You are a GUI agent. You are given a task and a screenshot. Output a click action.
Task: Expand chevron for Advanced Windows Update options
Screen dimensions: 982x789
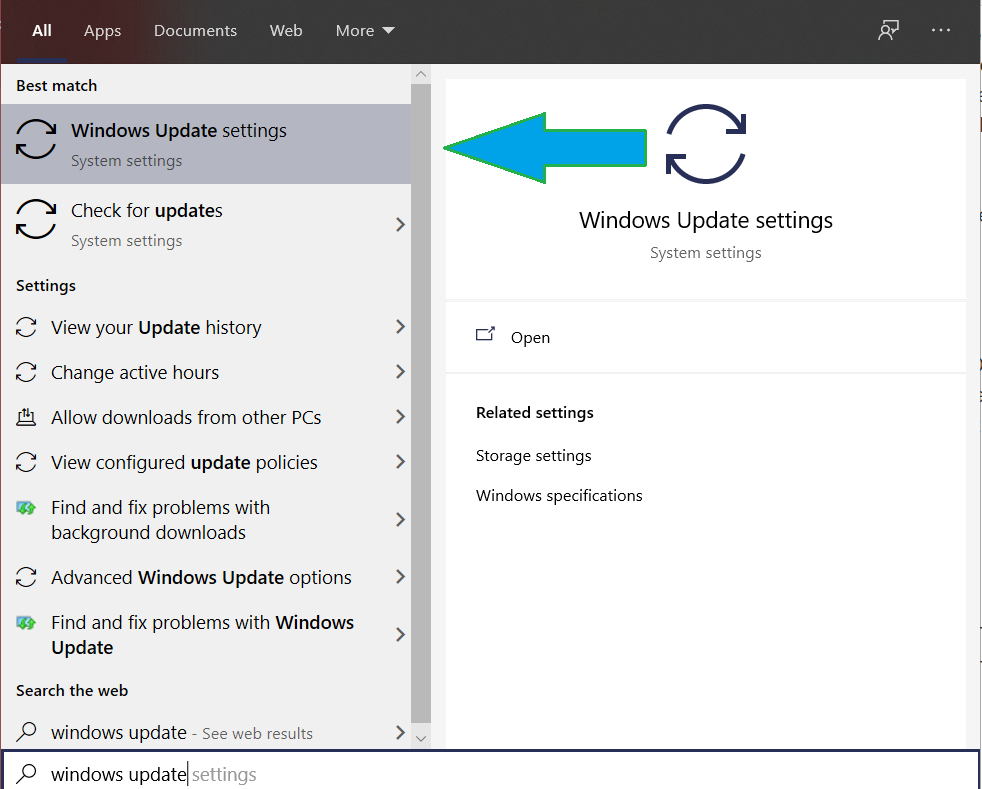400,577
